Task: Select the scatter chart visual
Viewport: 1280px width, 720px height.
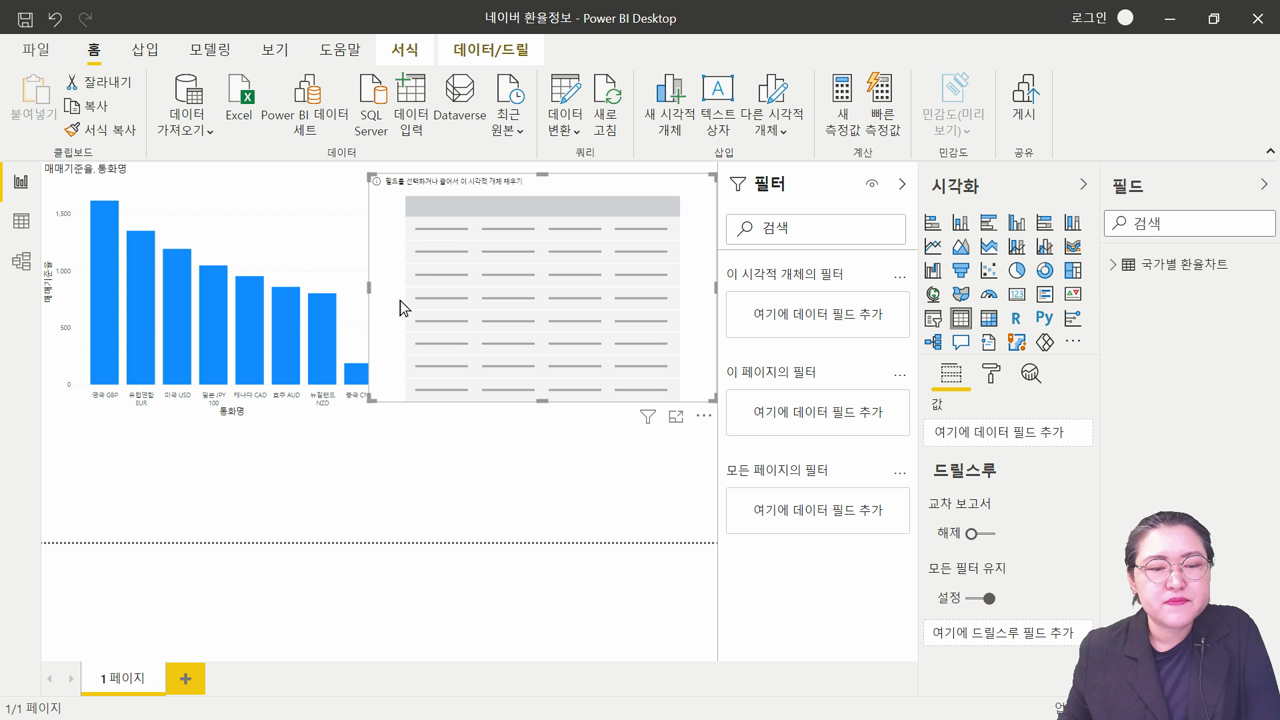Action: click(x=989, y=270)
